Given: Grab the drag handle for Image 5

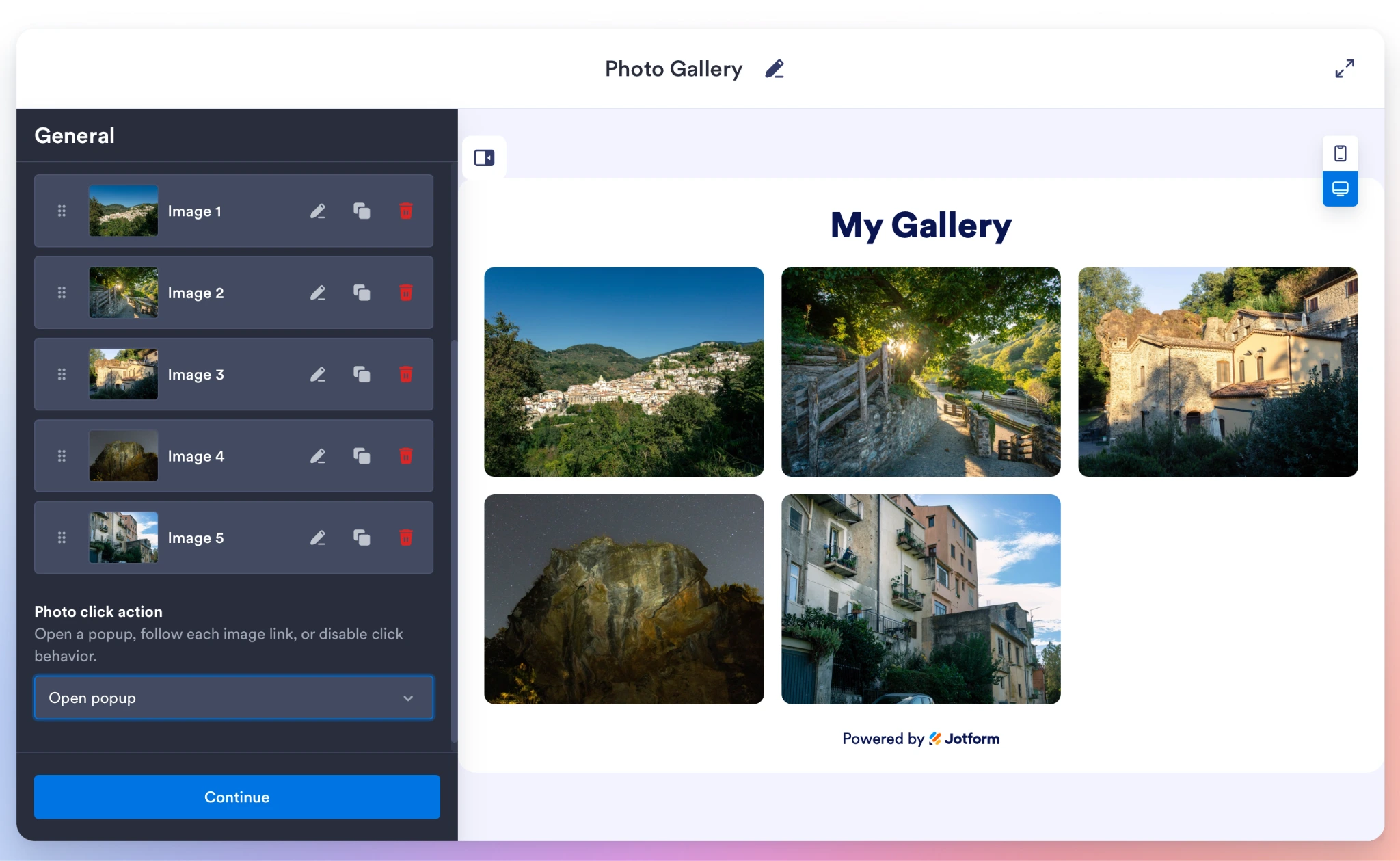Looking at the screenshot, I should click(62, 538).
